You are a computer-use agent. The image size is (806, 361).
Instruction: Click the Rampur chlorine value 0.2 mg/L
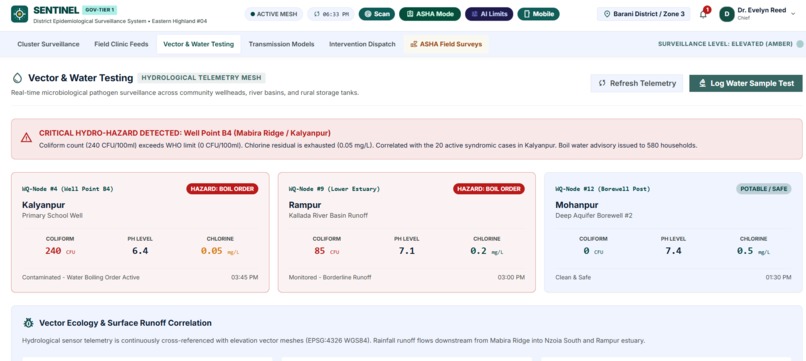[x=486, y=251]
